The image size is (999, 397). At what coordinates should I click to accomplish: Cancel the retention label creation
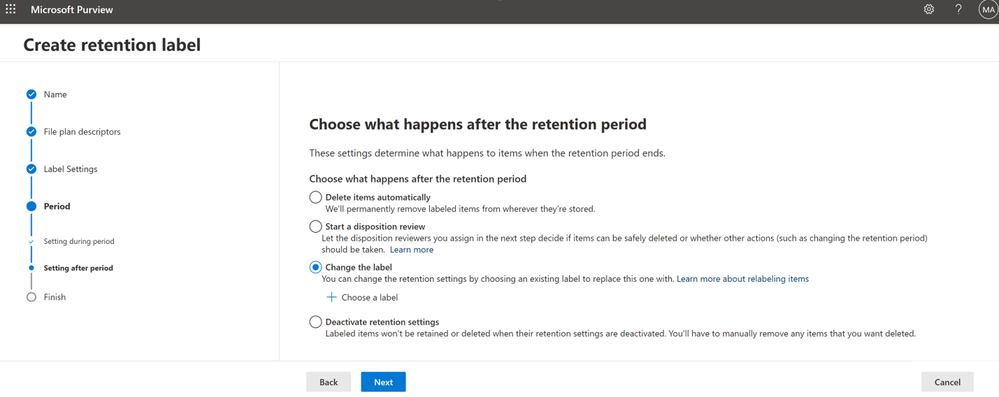947,382
